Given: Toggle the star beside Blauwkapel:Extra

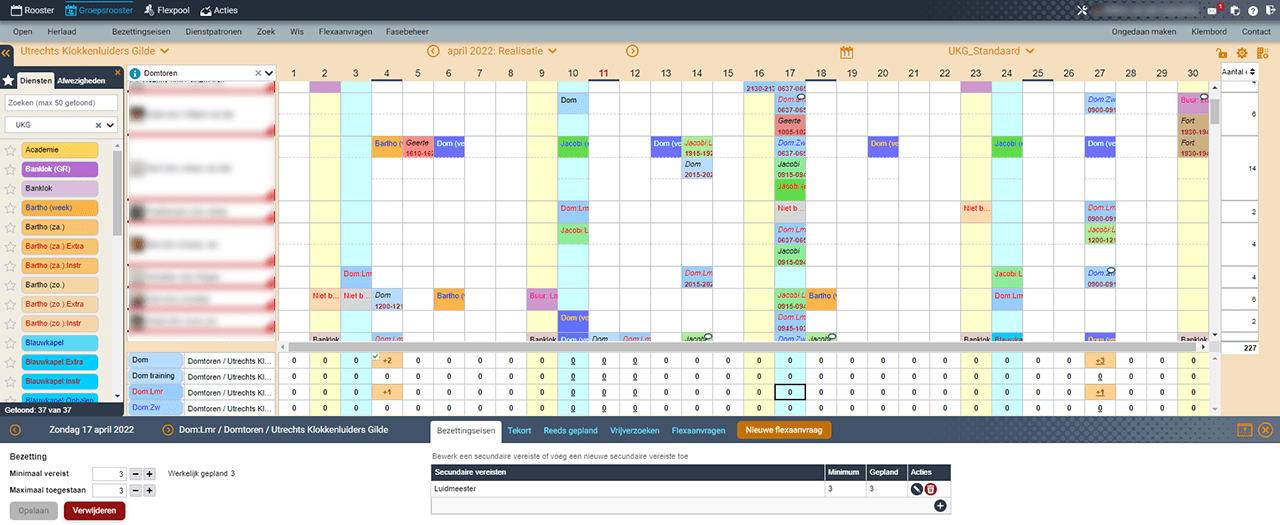Looking at the screenshot, I should tap(11, 361).
